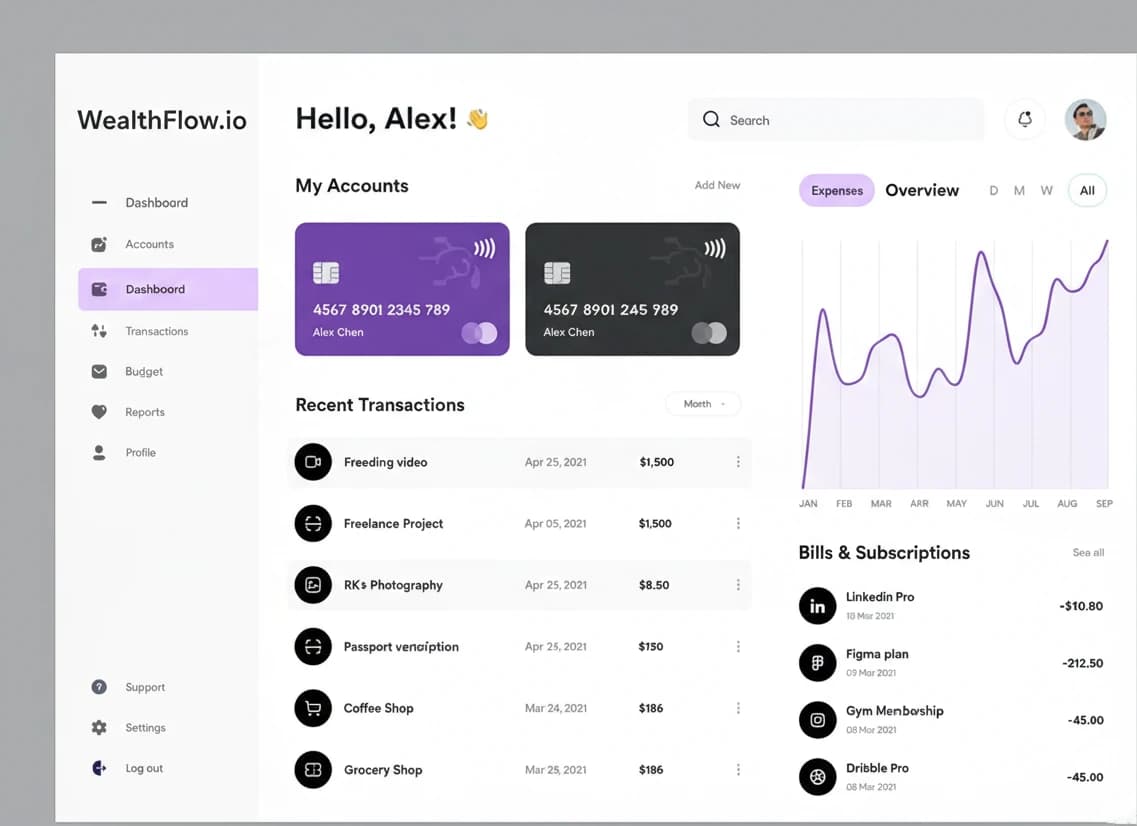The height and width of the screenshot is (826, 1137).
Task: Go to Transactions in sidebar
Action: coord(156,331)
